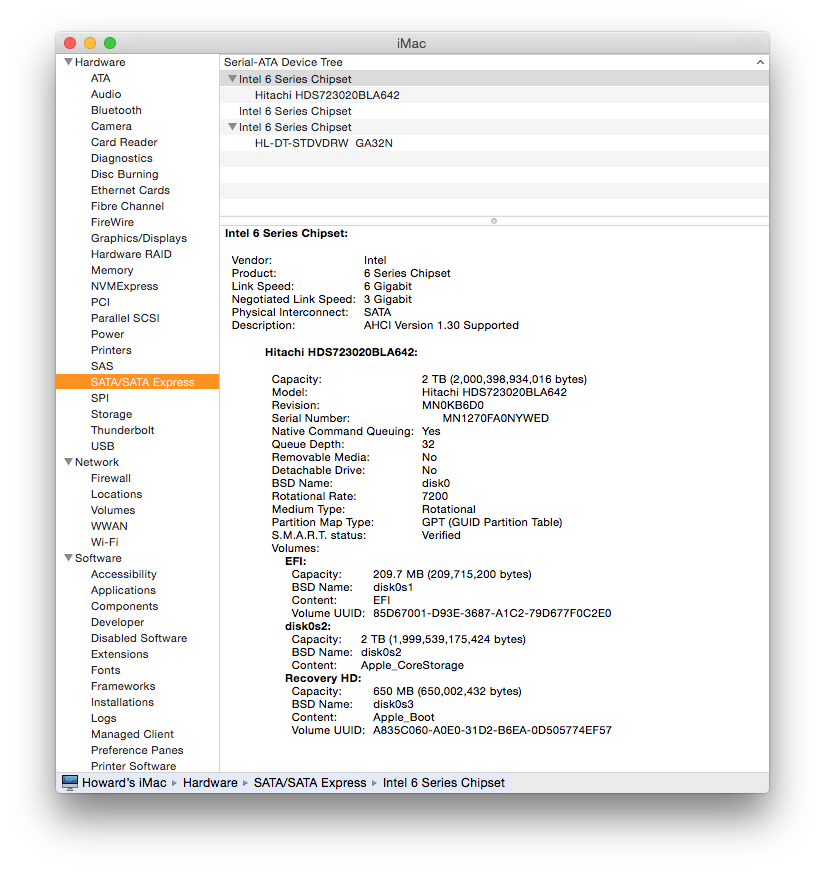Click SATA/SATA Express in bottom path bar
This screenshot has width=825, height=873.
coord(310,783)
